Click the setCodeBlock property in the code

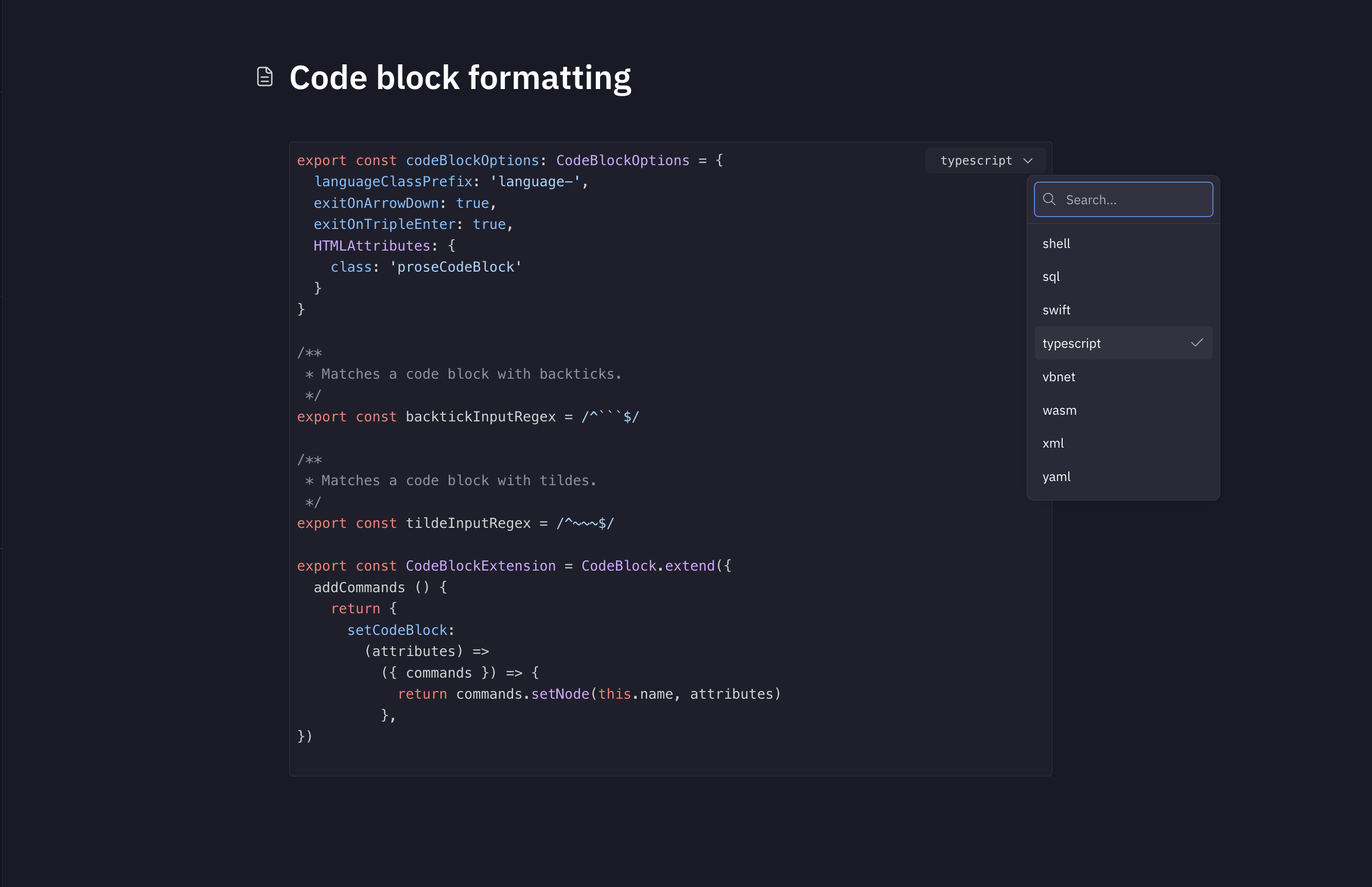click(x=397, y=630)
